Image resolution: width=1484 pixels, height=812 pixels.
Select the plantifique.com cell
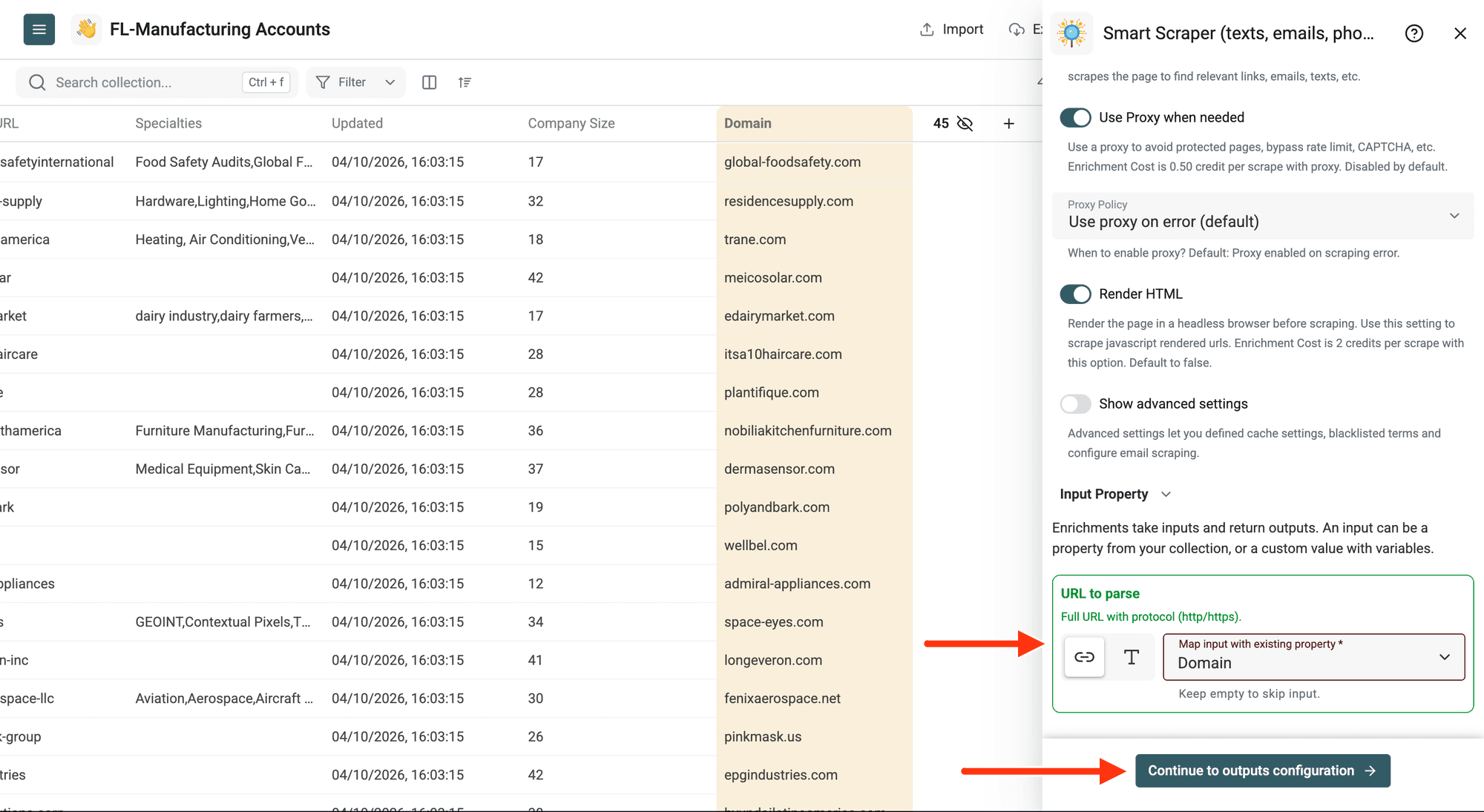pos(814,392)
